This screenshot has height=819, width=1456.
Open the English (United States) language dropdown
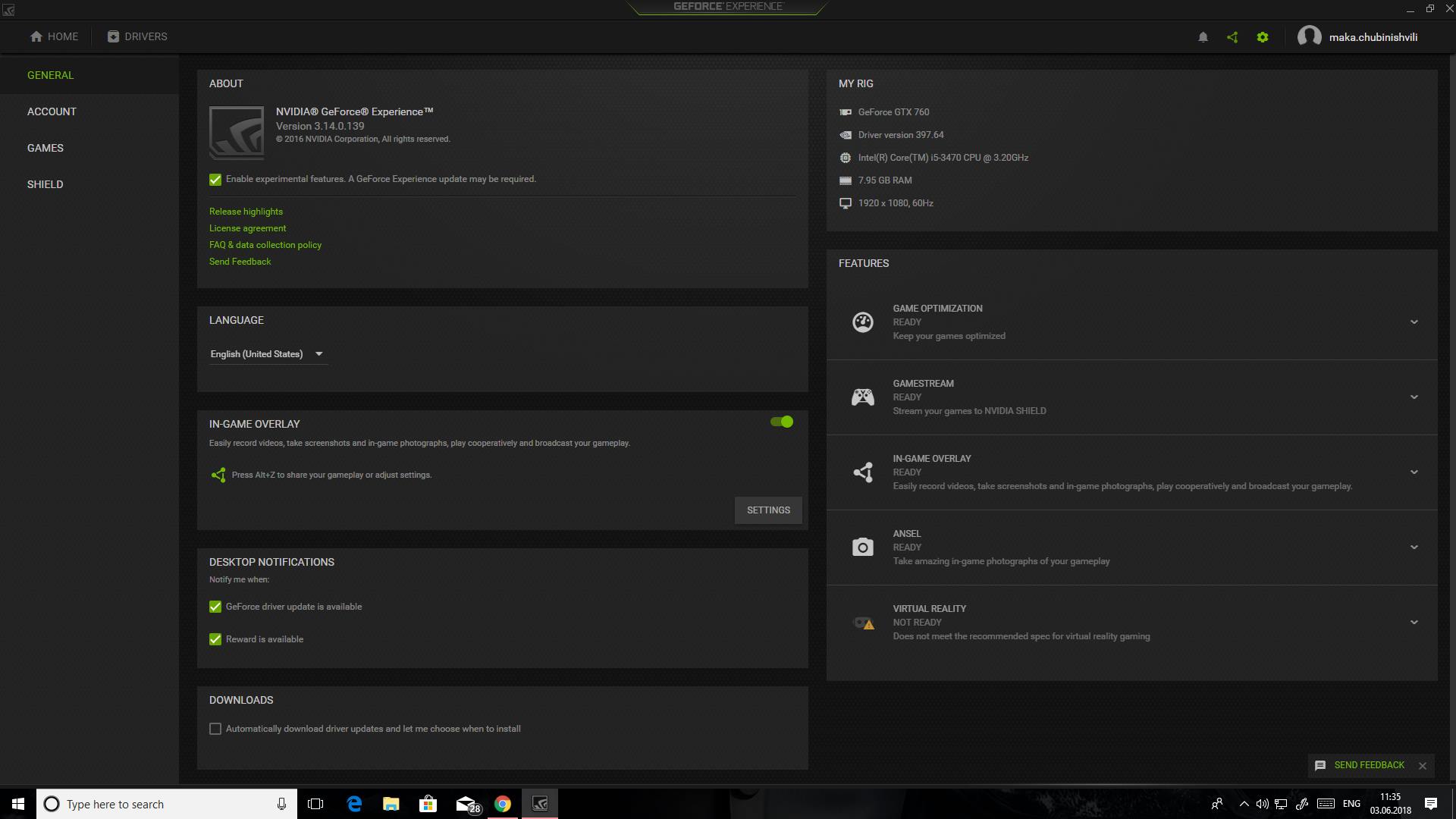267,354
